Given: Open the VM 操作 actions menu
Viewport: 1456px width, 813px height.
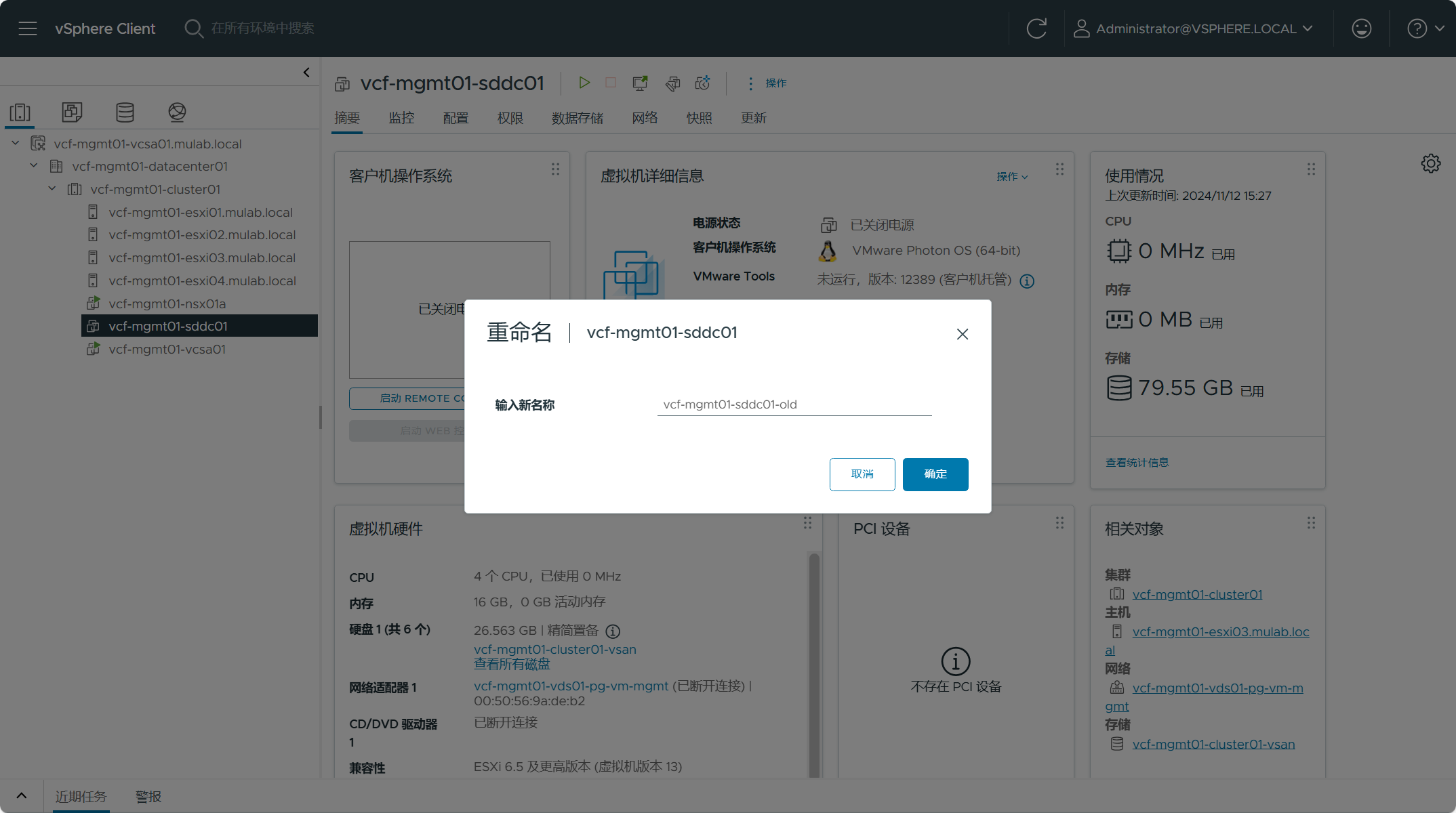Looking at the screenshot, I should [x=767, y=83].
